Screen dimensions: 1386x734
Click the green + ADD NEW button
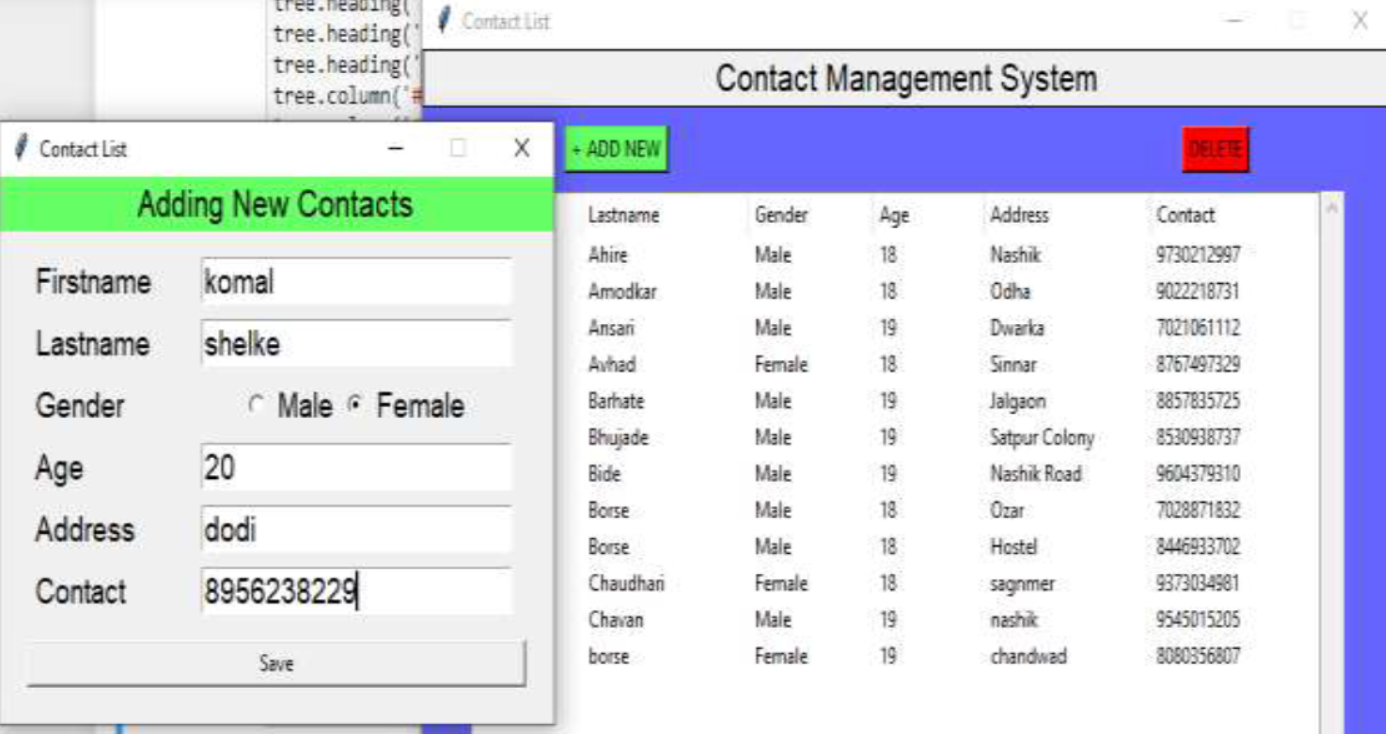point(616,150)
